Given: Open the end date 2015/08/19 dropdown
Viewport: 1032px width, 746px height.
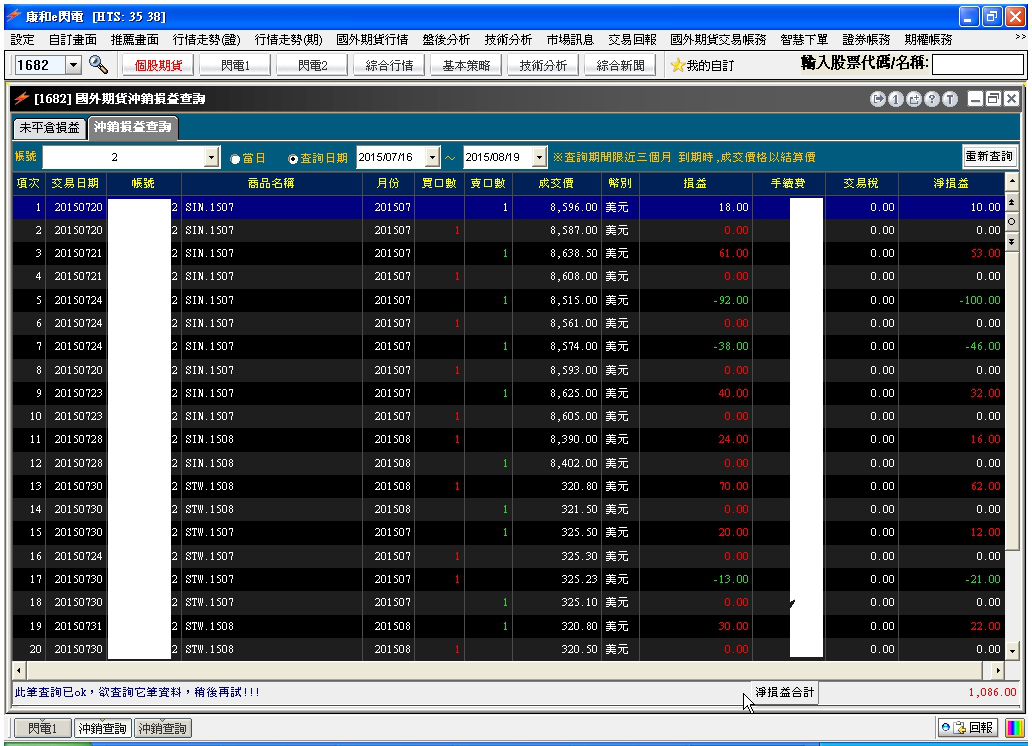Looking at the screenshot, I should click(x=540, y=157).
